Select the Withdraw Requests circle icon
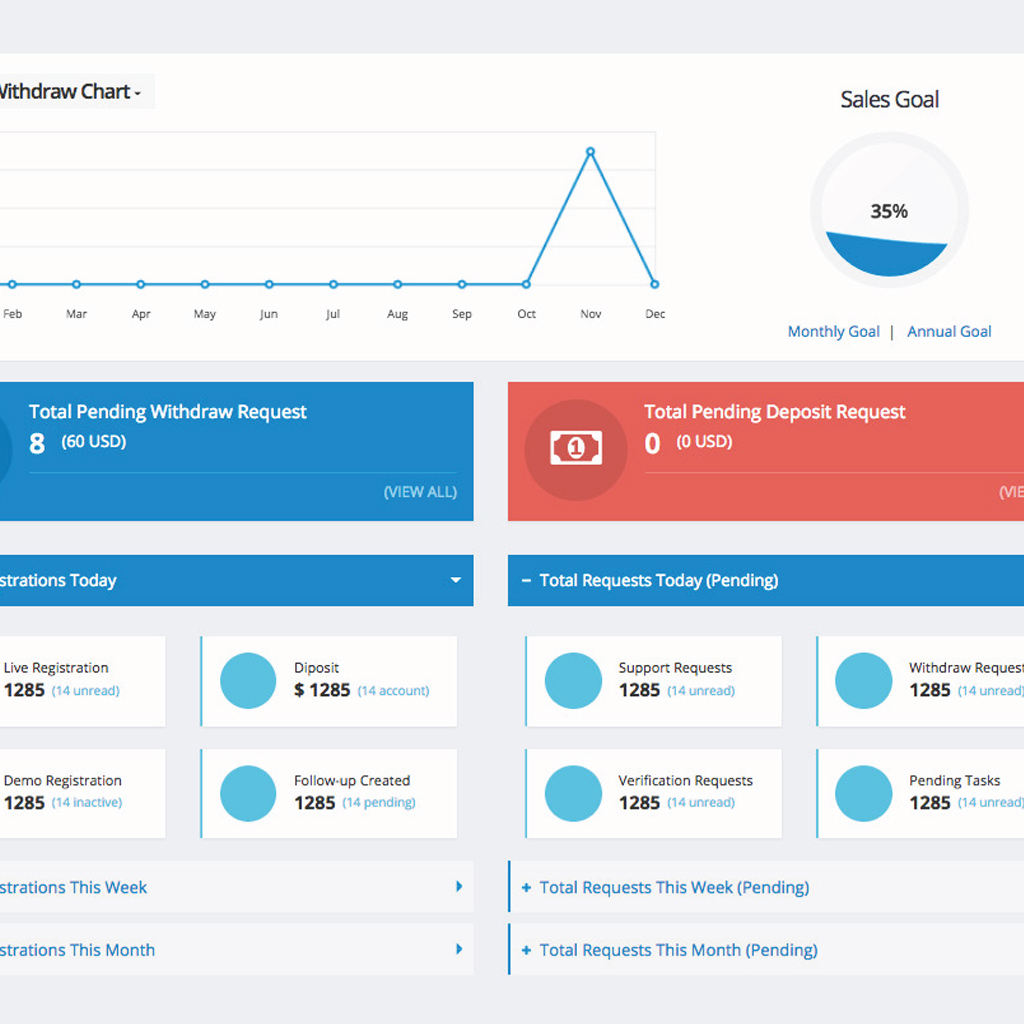1024x1024 pixels. (864, 681)
